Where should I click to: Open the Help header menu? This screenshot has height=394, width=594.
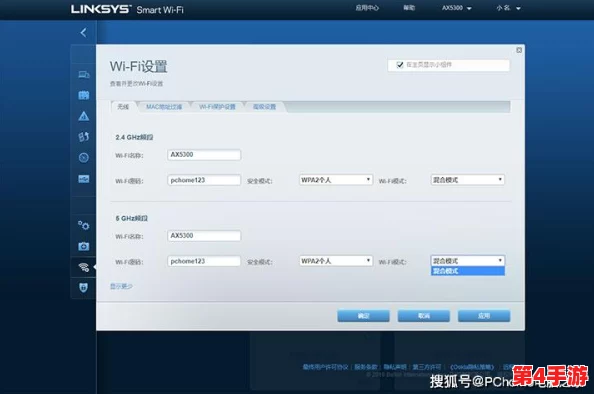(409, 8)
